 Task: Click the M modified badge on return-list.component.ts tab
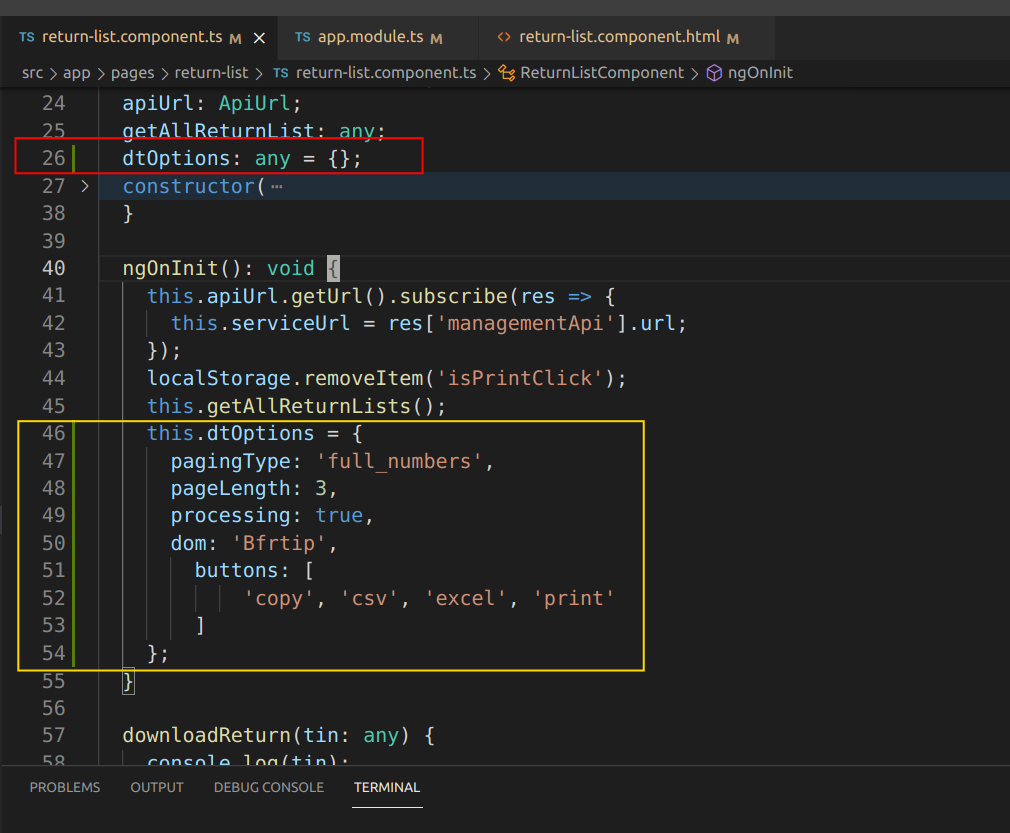233,36
